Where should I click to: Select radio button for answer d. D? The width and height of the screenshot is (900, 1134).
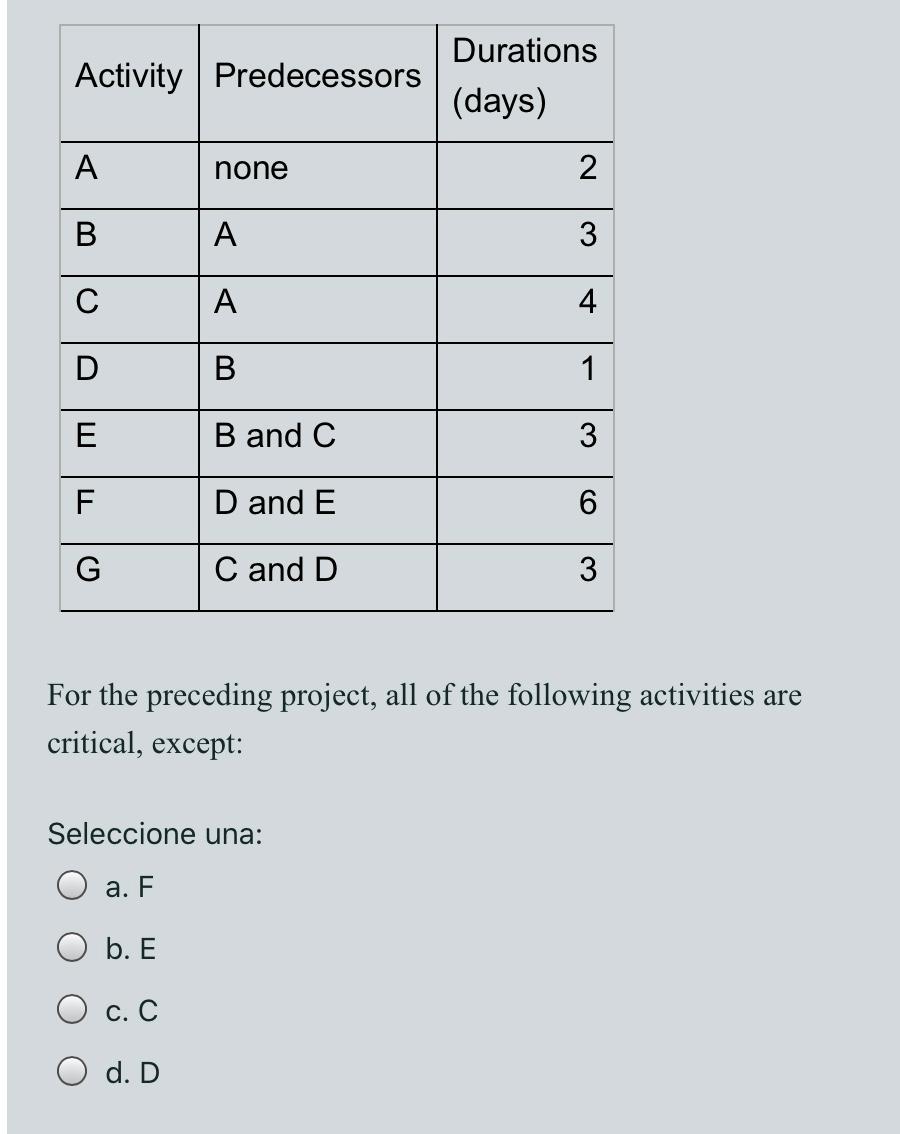click(72, 1073)
